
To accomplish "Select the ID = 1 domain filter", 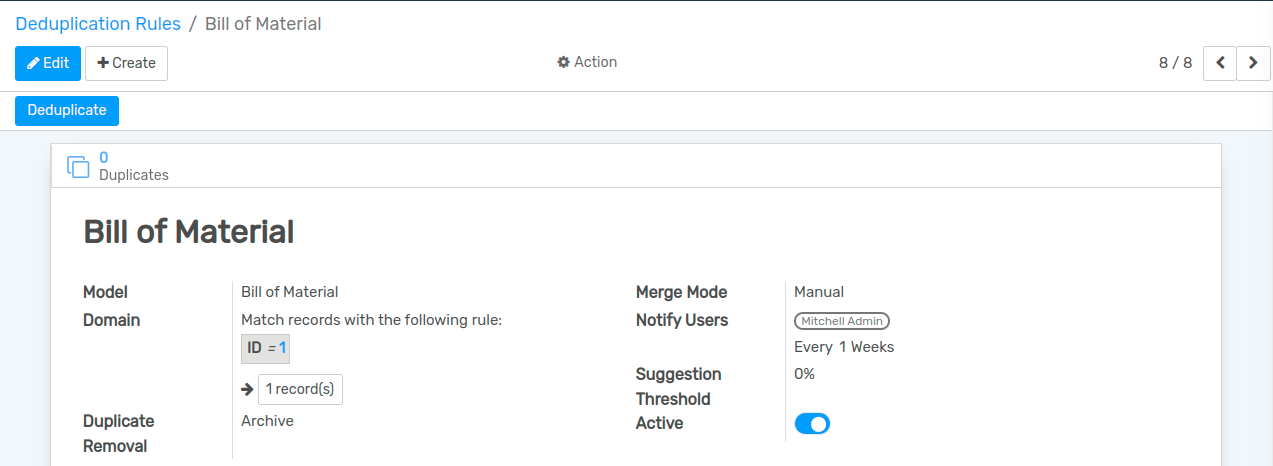I will coord(266,348).
